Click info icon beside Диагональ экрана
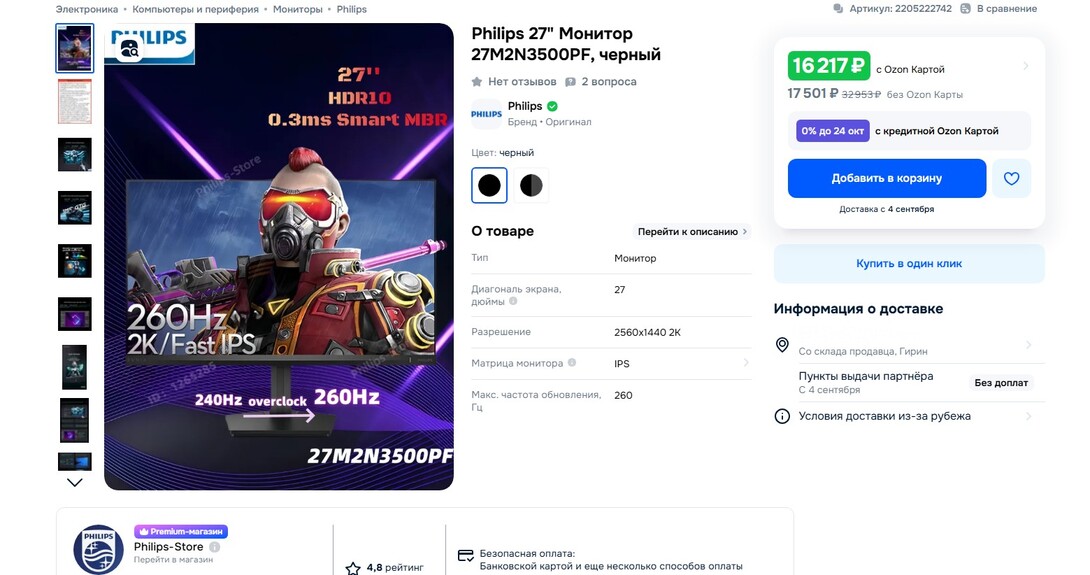Image resolution: width=1090 pixels, height=575 pixels. 513,301
